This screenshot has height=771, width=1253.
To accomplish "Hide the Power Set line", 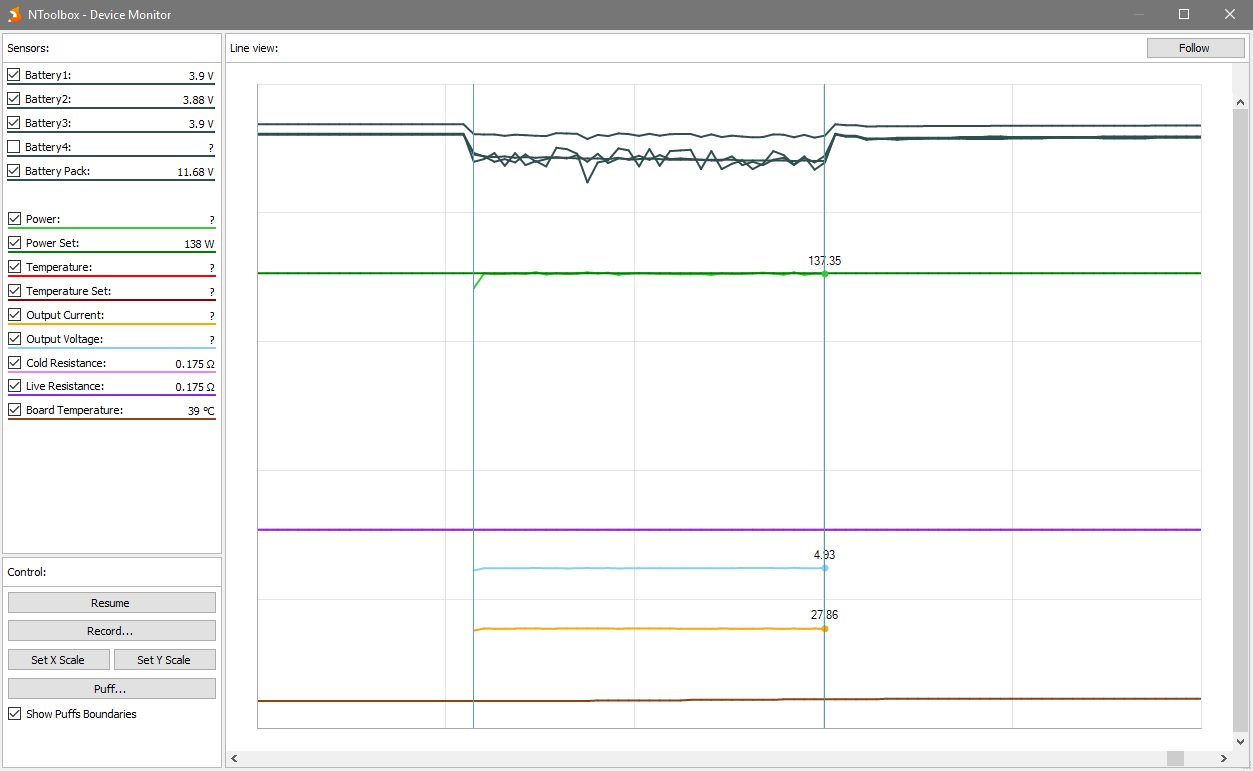I will pyautogui.click(x=14, y=243).
